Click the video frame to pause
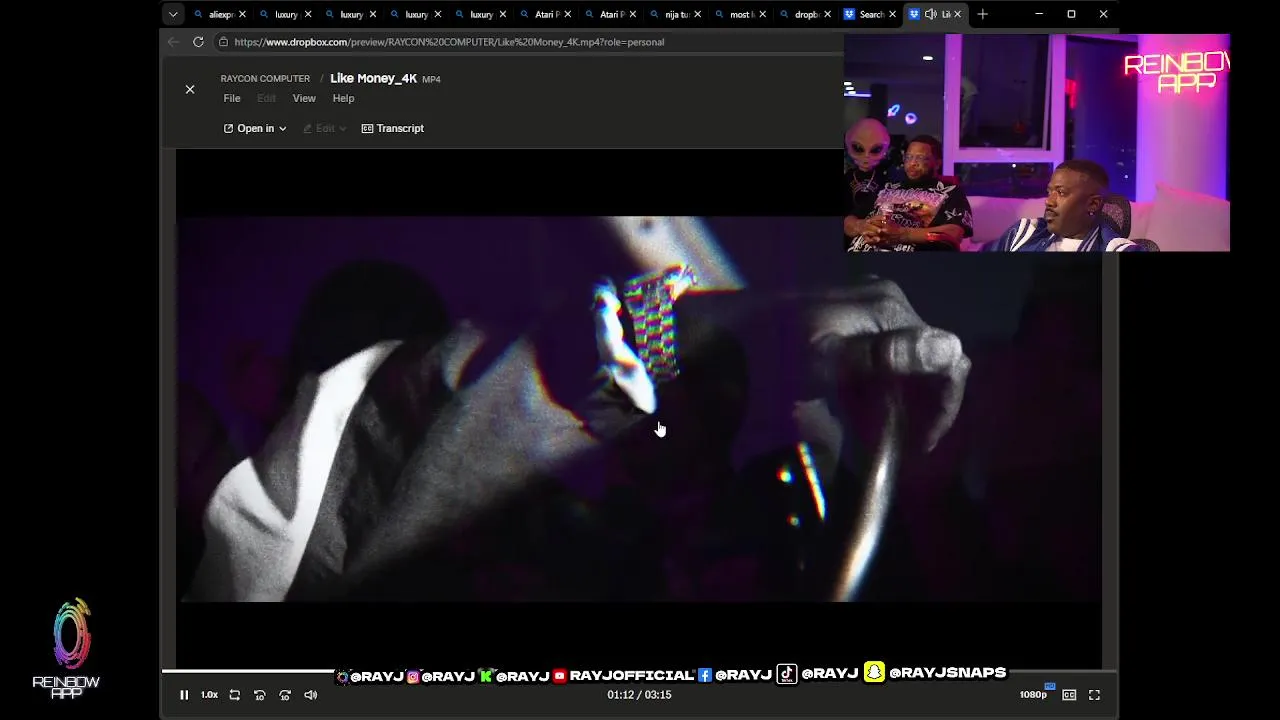The width and height of the screenshot is (1280, 720). tap(639, 409)
